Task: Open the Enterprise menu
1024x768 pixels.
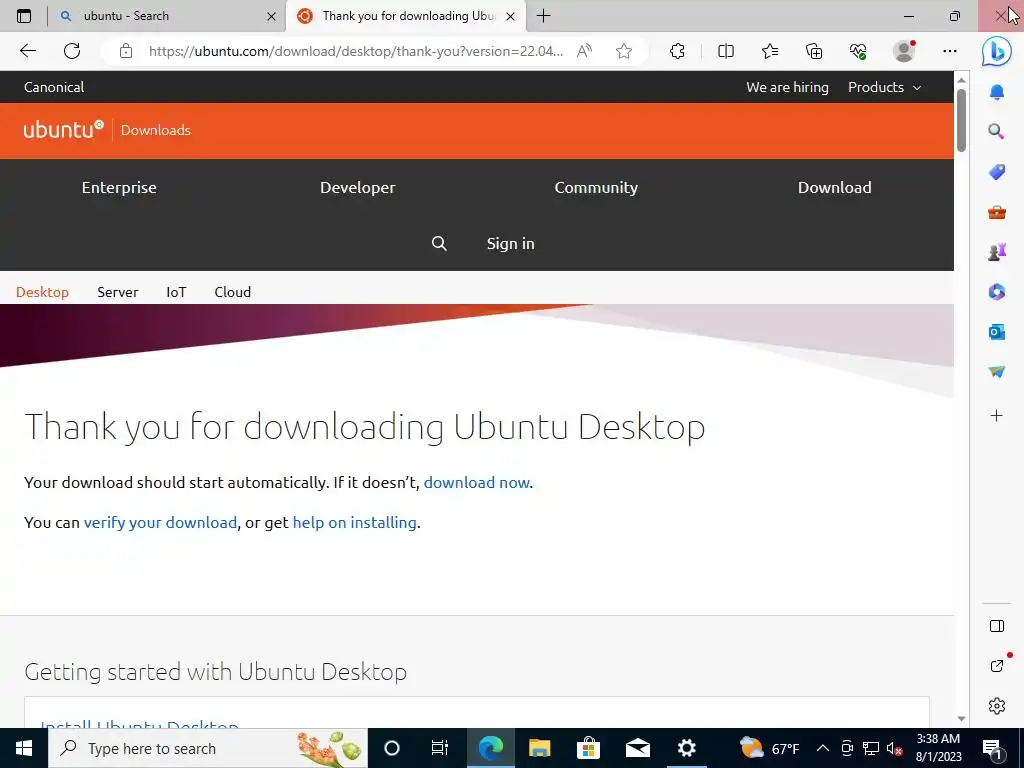Action: (119, 187)
